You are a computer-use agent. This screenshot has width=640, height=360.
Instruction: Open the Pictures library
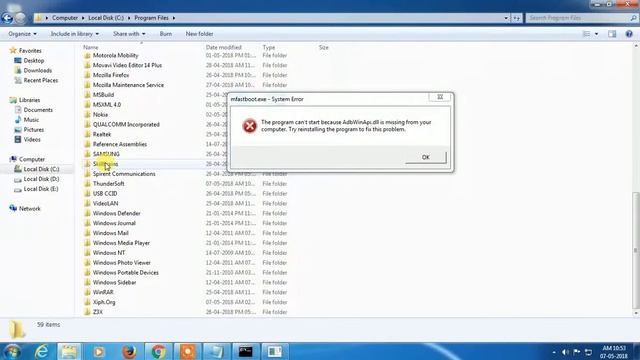pos(33,130)
